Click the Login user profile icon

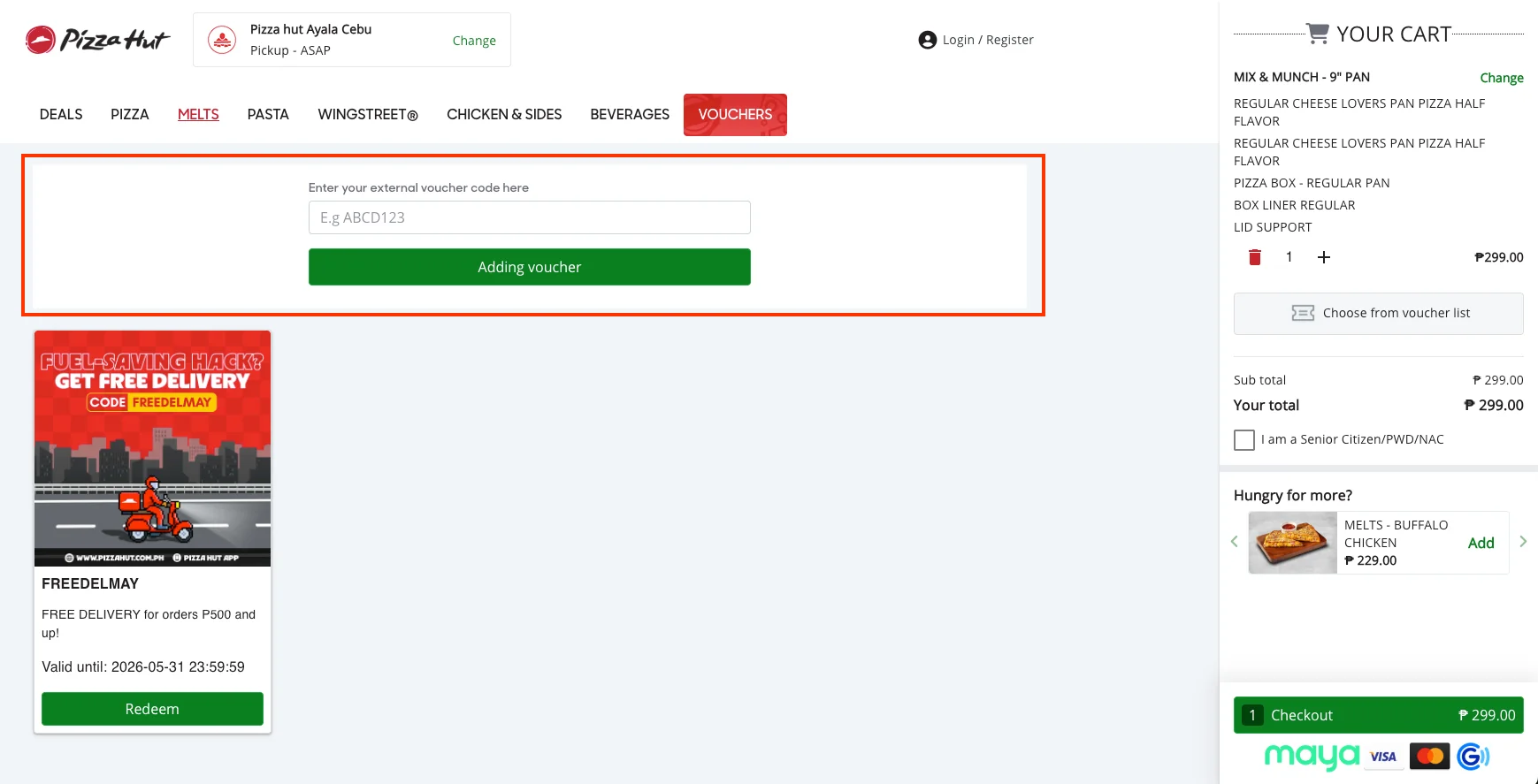click(927, 40)
